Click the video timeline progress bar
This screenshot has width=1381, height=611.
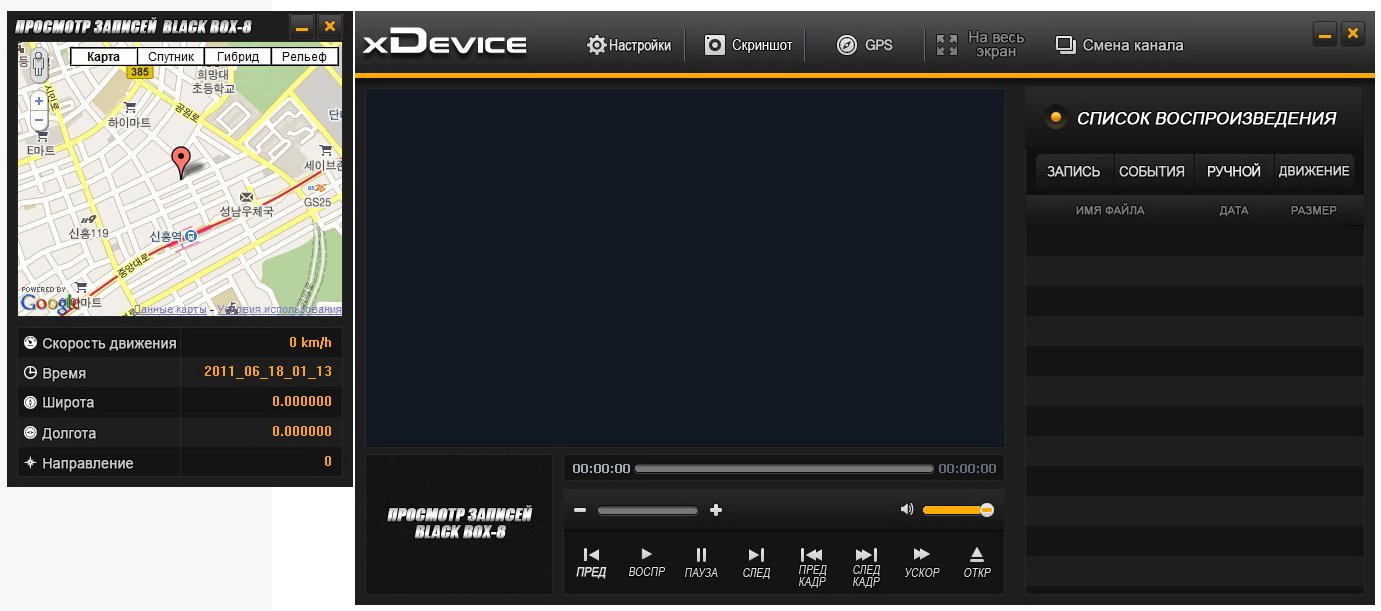tap(784, 468)
